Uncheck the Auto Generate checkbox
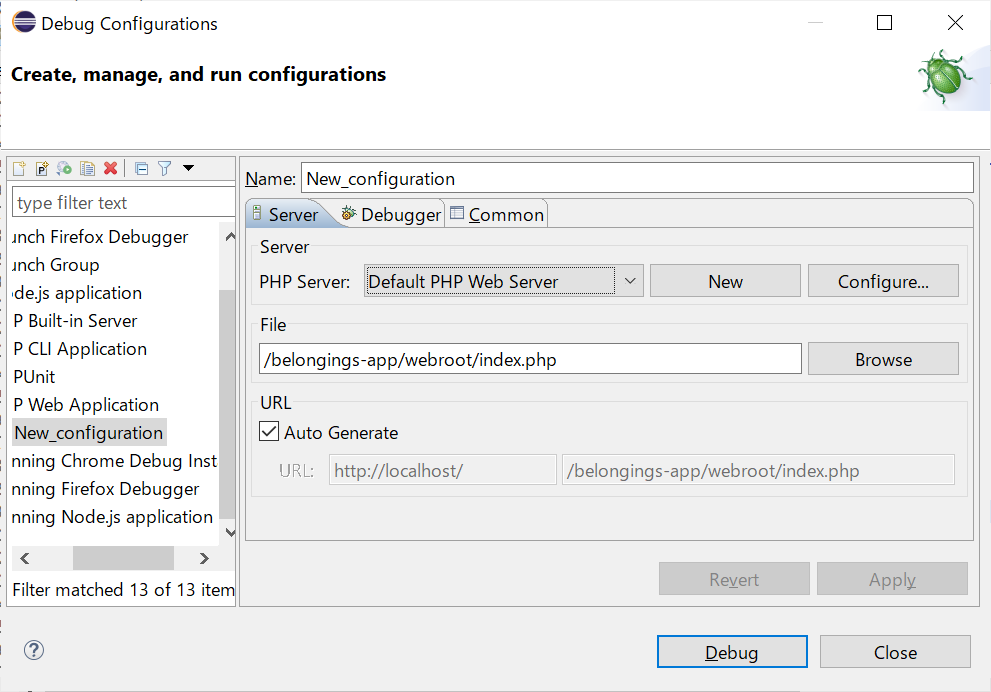This screenshot has width=991, height=692. [269, 432]
